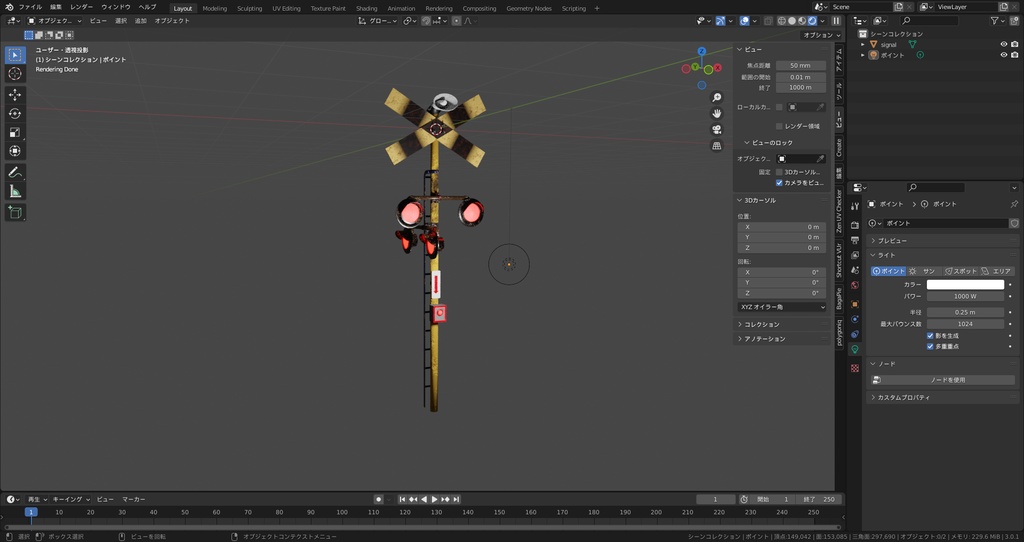The height and width of the screenshot is (542, 1024).
Task: Toggle the 3Dカーソル lock checkbox
Action: click(x=779, y=172)
